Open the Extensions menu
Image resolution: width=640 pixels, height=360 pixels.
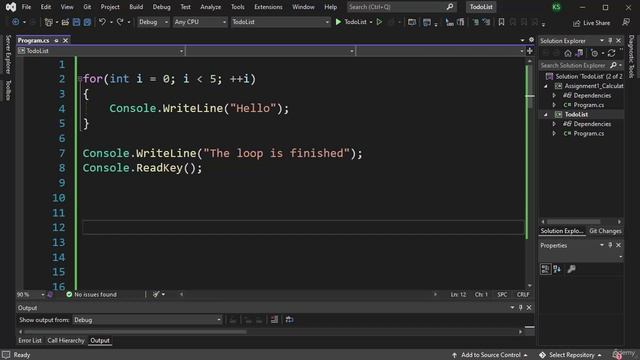click(x=268, y=7)
